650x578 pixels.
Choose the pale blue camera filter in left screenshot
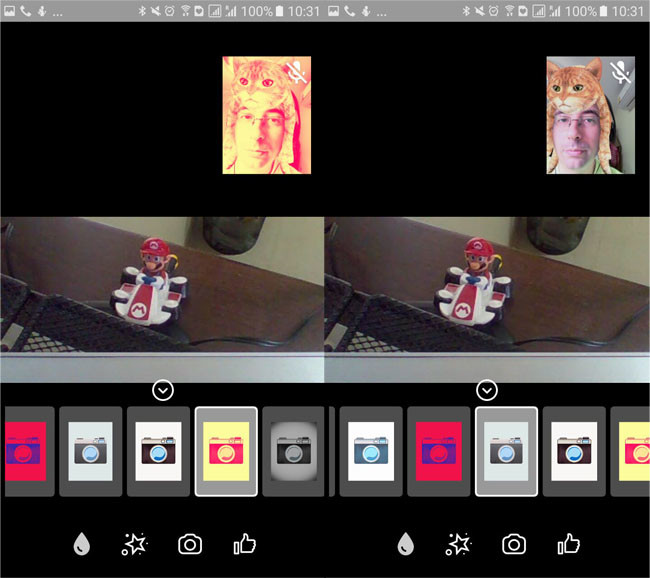pos(90,451)
